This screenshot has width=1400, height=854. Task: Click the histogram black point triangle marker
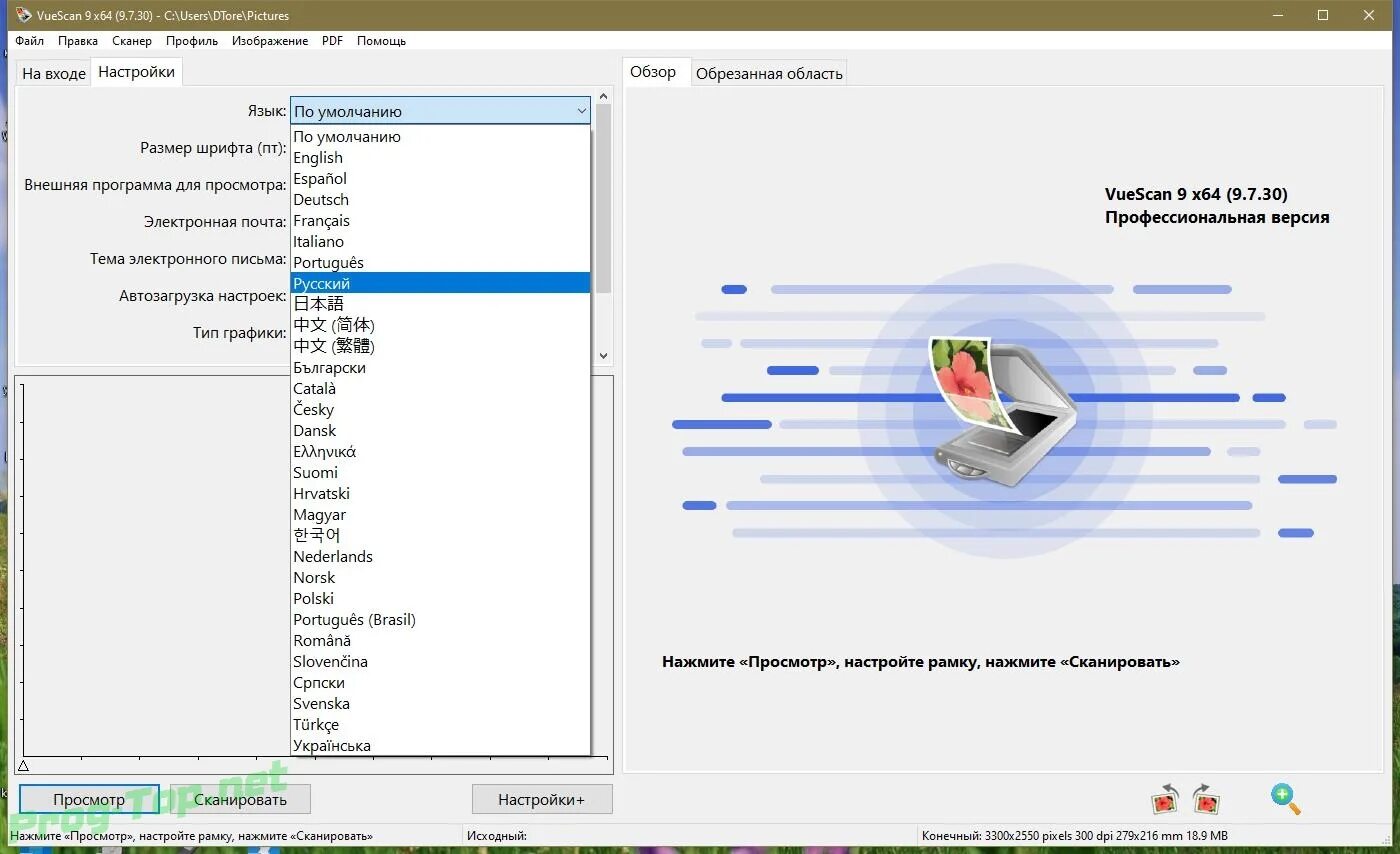click(23, 766)
